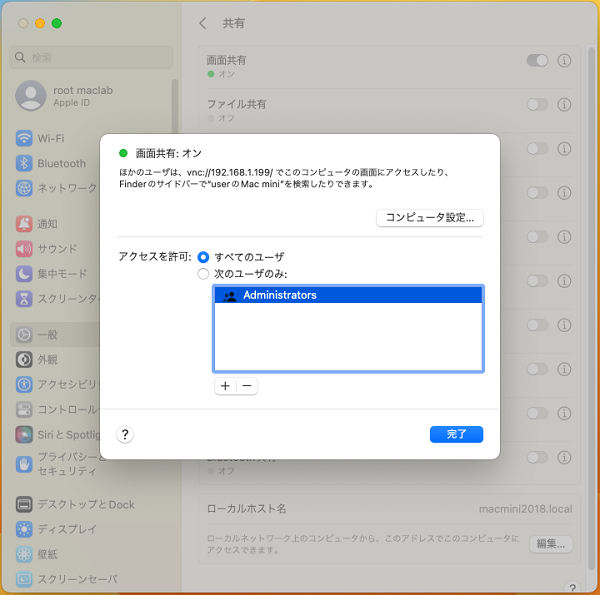Open the スクリーンタイム hourglass icon
600x595 pixels.
pos(24,298)
